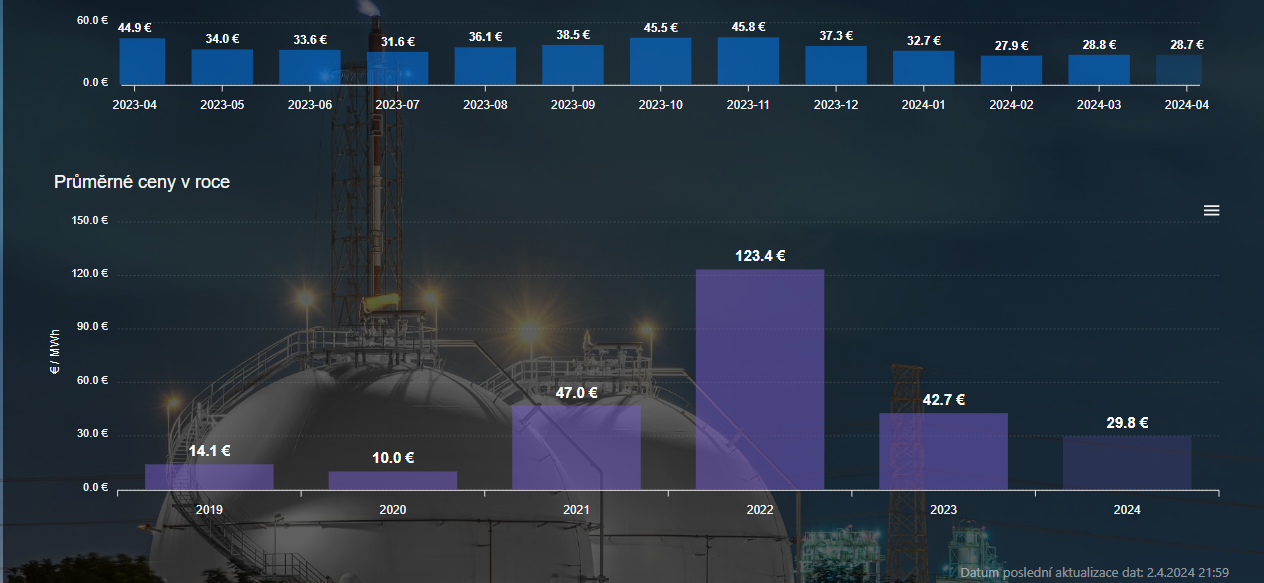Click the '2022' x-axis label
1264x583 pixels.
click(760, 510)
